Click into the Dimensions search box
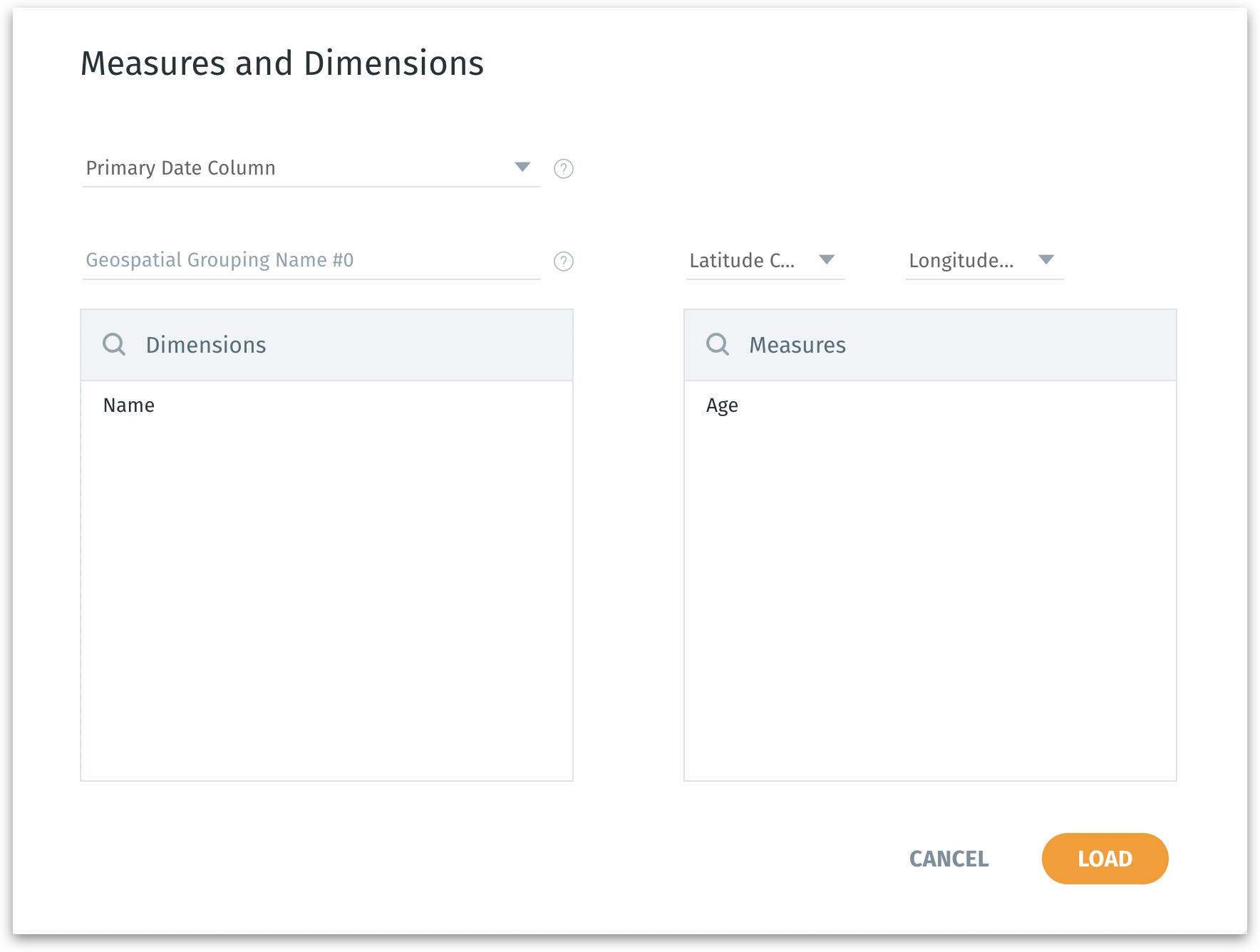 pyautogui.click(x=342, y=345)
